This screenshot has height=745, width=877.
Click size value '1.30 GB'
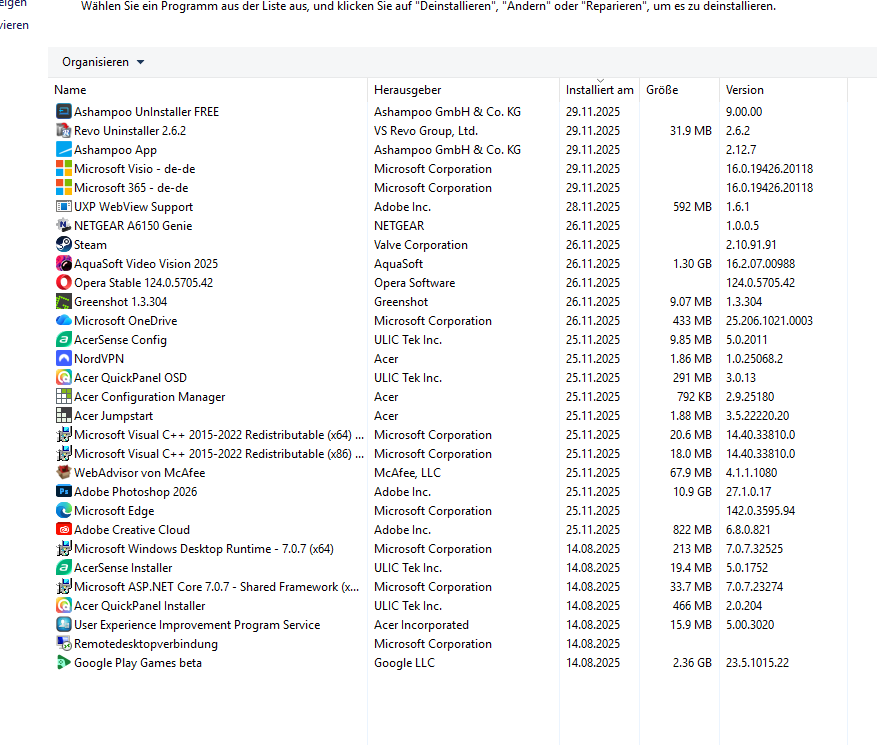[692, 264]
